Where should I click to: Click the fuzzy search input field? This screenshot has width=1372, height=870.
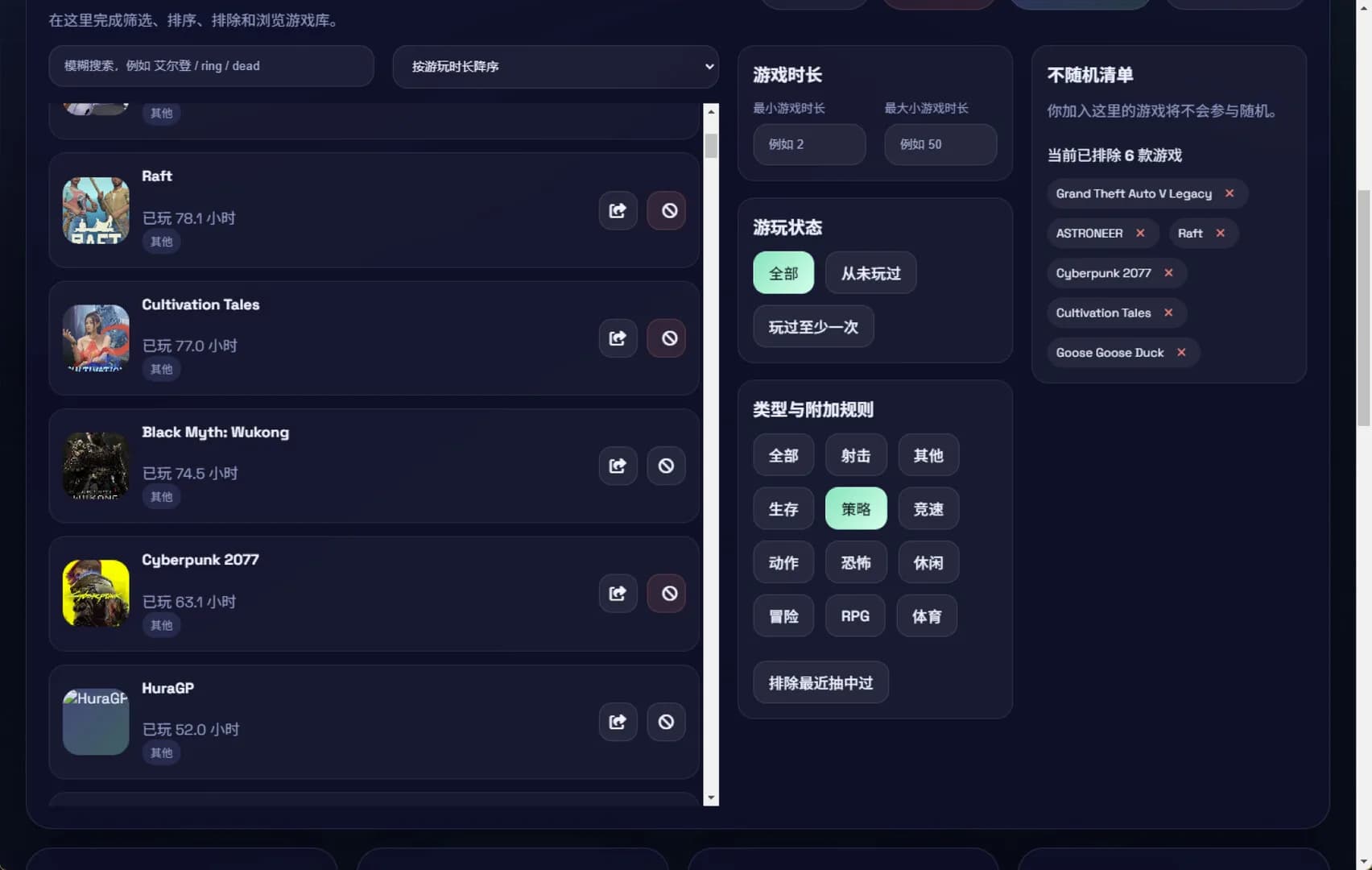point(211,66)
